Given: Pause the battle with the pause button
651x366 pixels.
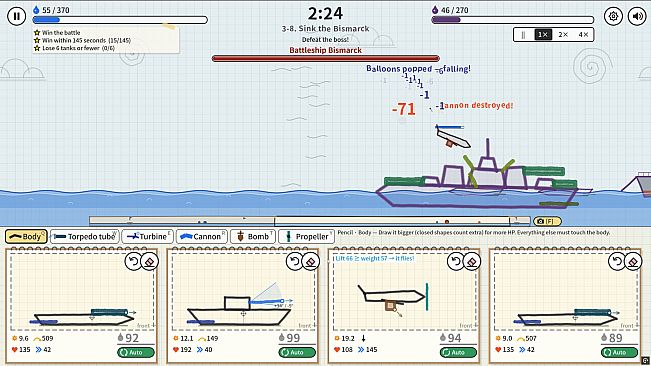Looking at the screenshot, I should 17,16.
